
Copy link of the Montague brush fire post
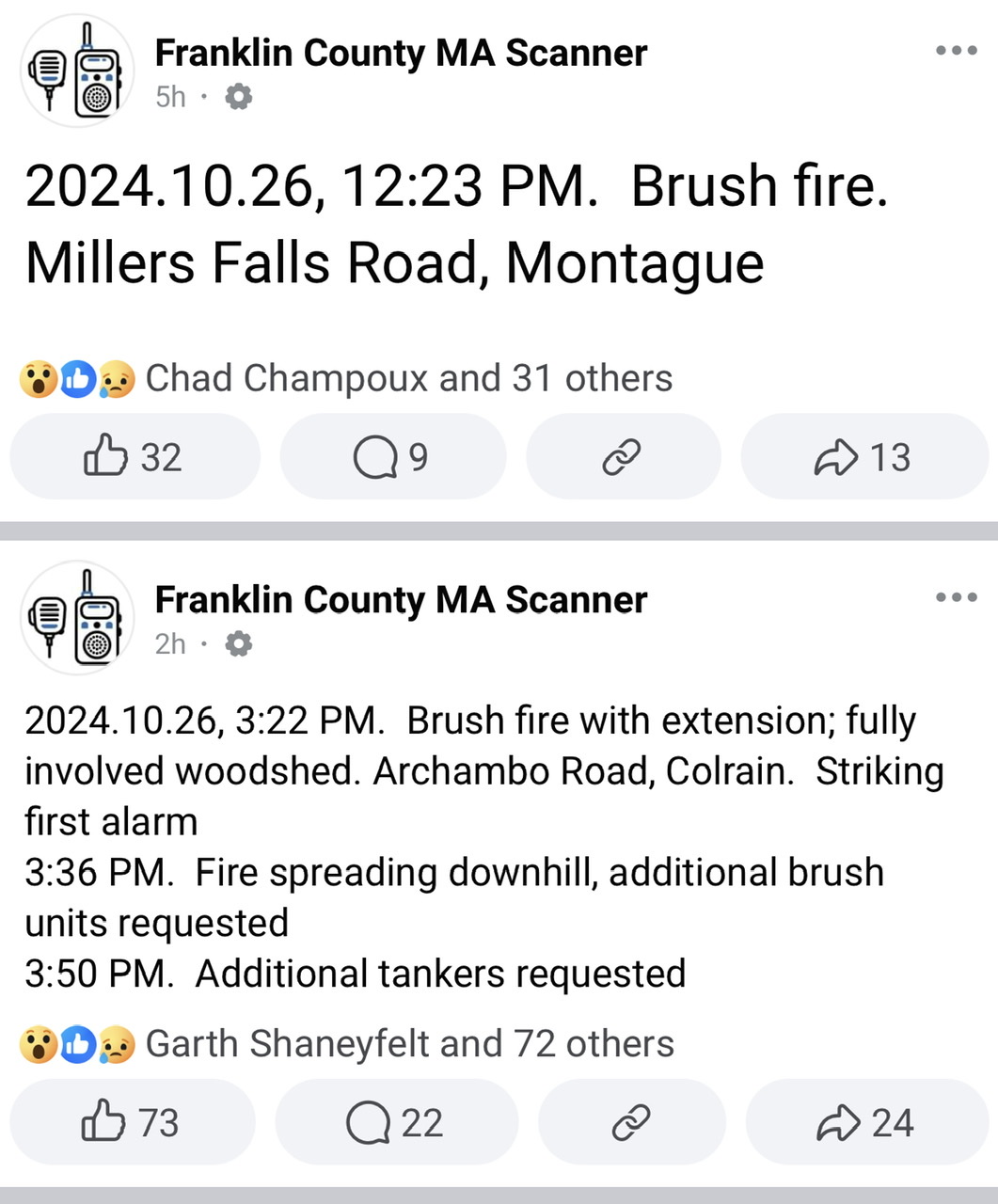pyautogui.click(x=623, y=457)
